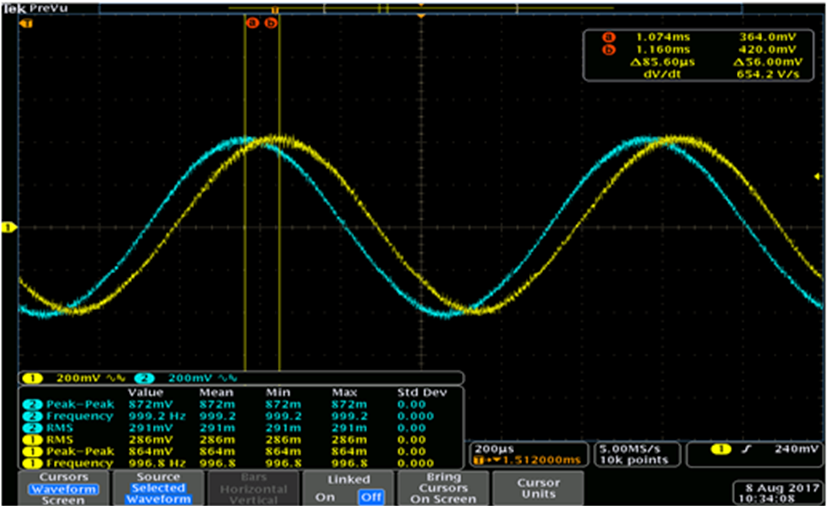Click the 996.8 Hz frequency value

point(157,463)
